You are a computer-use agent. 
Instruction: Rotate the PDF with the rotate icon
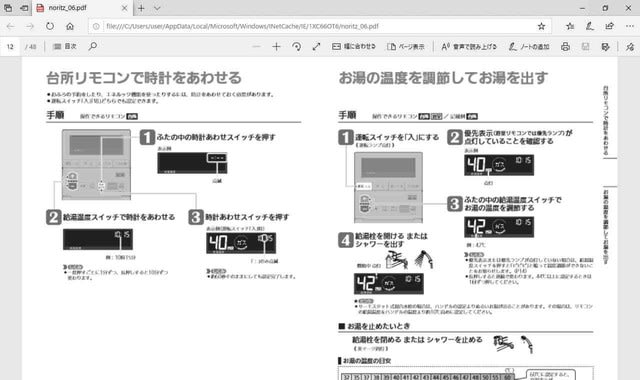tap(297, 47)
